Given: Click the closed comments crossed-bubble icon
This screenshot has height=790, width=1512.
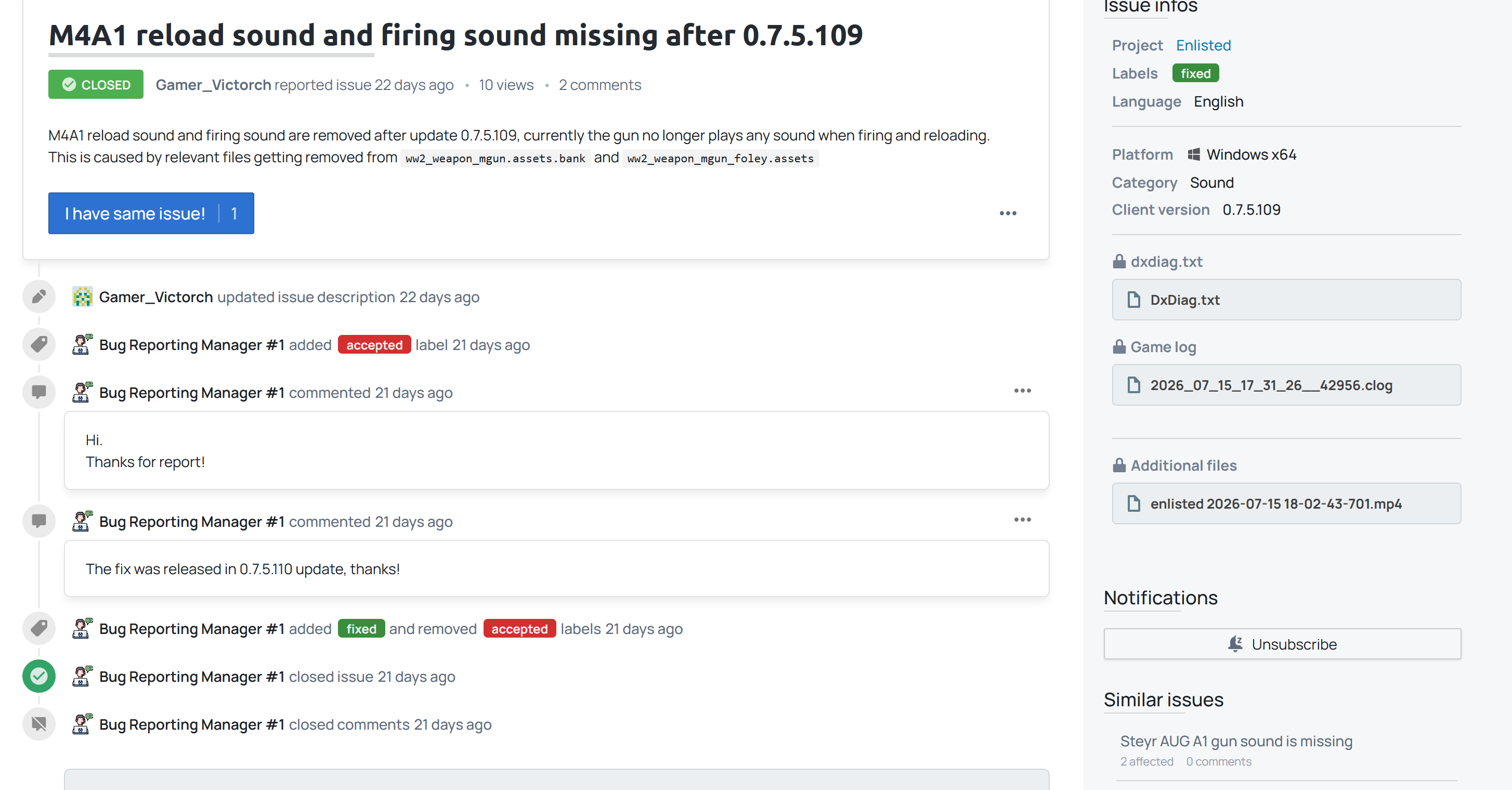Looking at the screenshot, I should 39,724.
